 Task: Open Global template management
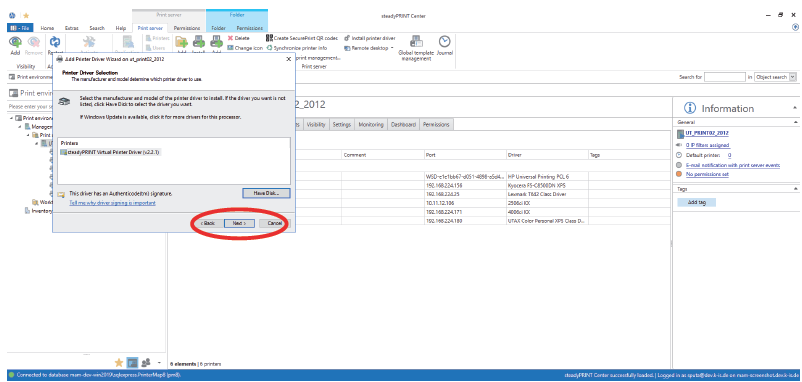416,48
